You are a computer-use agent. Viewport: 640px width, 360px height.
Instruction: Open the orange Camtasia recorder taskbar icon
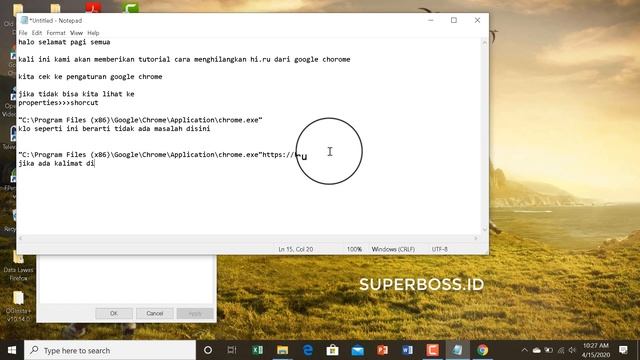point(432,350)
